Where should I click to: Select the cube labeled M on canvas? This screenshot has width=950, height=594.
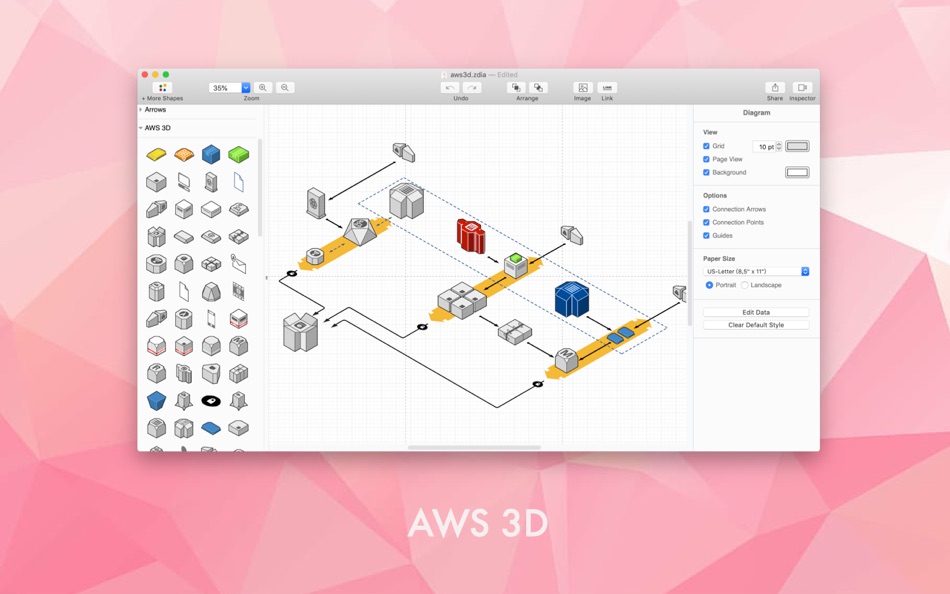click(x=566, y=360)
